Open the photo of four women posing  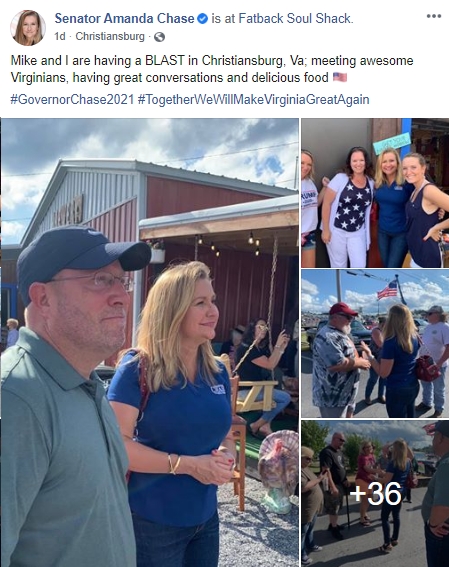375,193
